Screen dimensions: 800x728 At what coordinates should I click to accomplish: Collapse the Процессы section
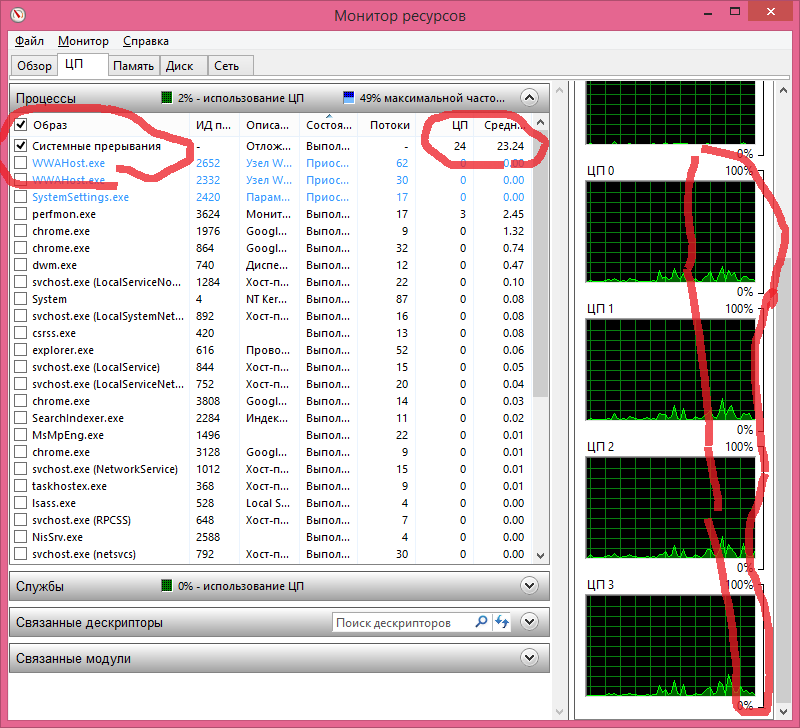tap(530, 97)
